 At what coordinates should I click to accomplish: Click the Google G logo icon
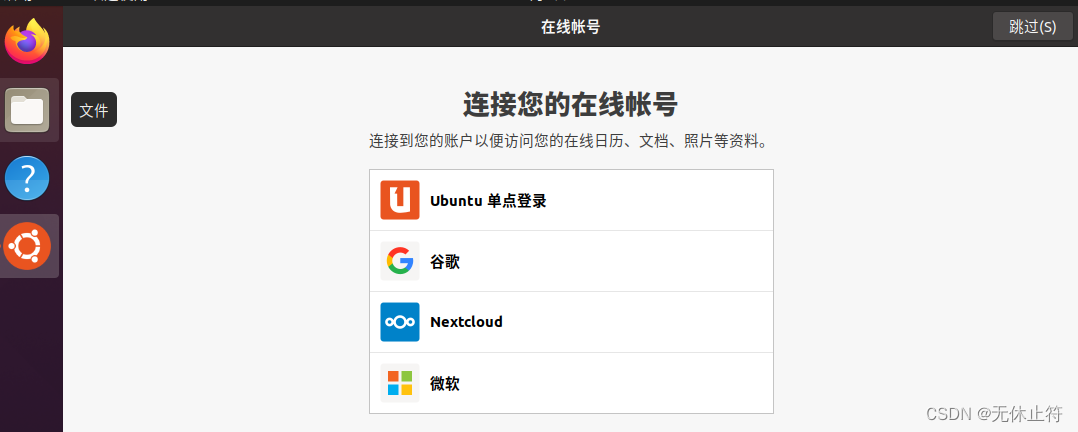[x=400, y=261]
